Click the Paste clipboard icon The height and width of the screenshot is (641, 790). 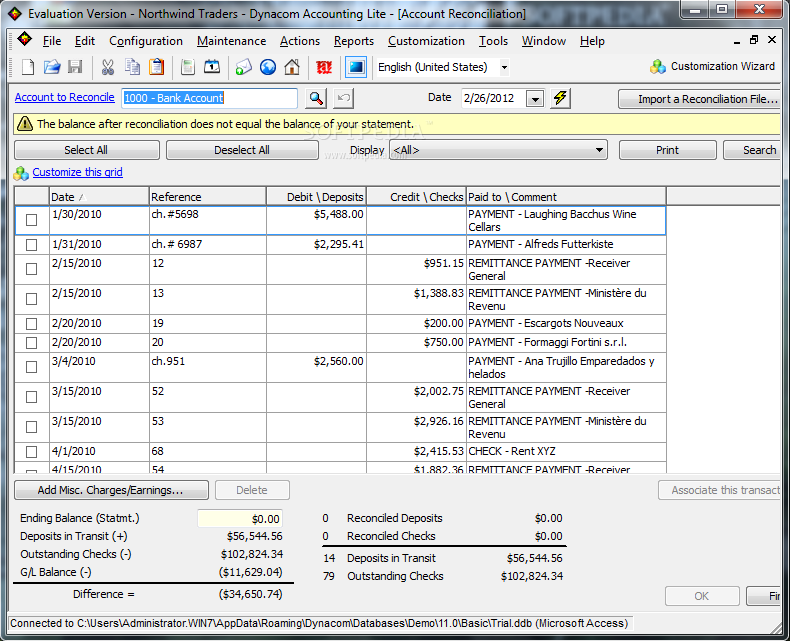coord(157,67)
